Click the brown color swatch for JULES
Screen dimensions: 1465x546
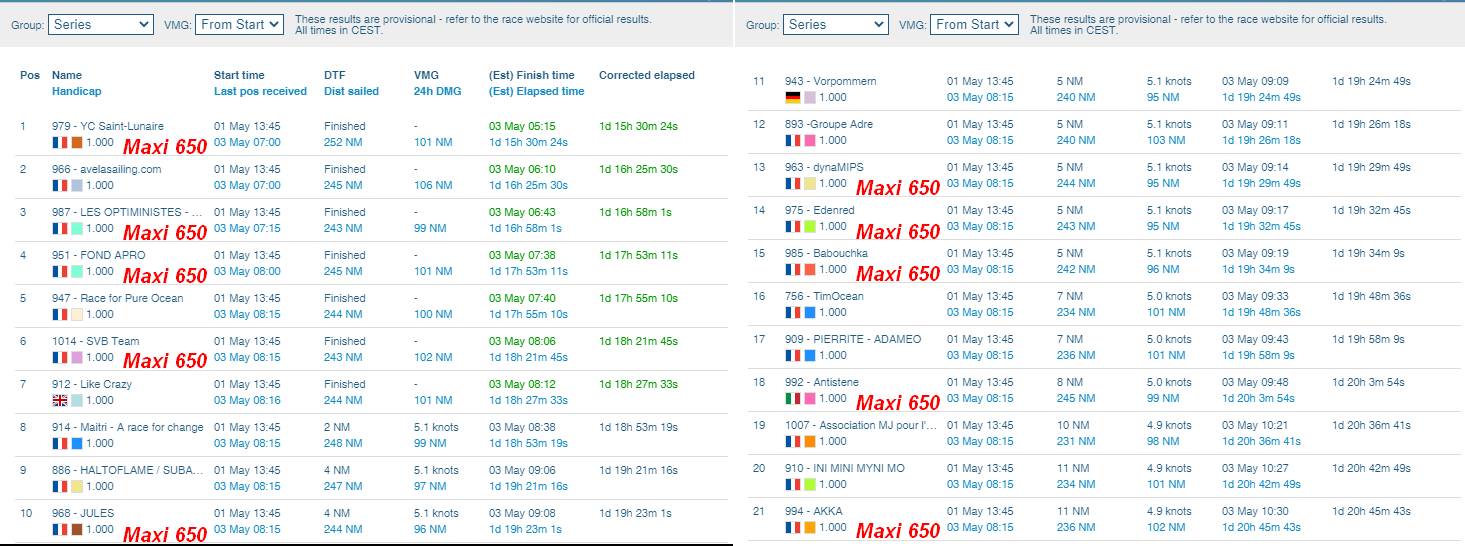[77, 529]
